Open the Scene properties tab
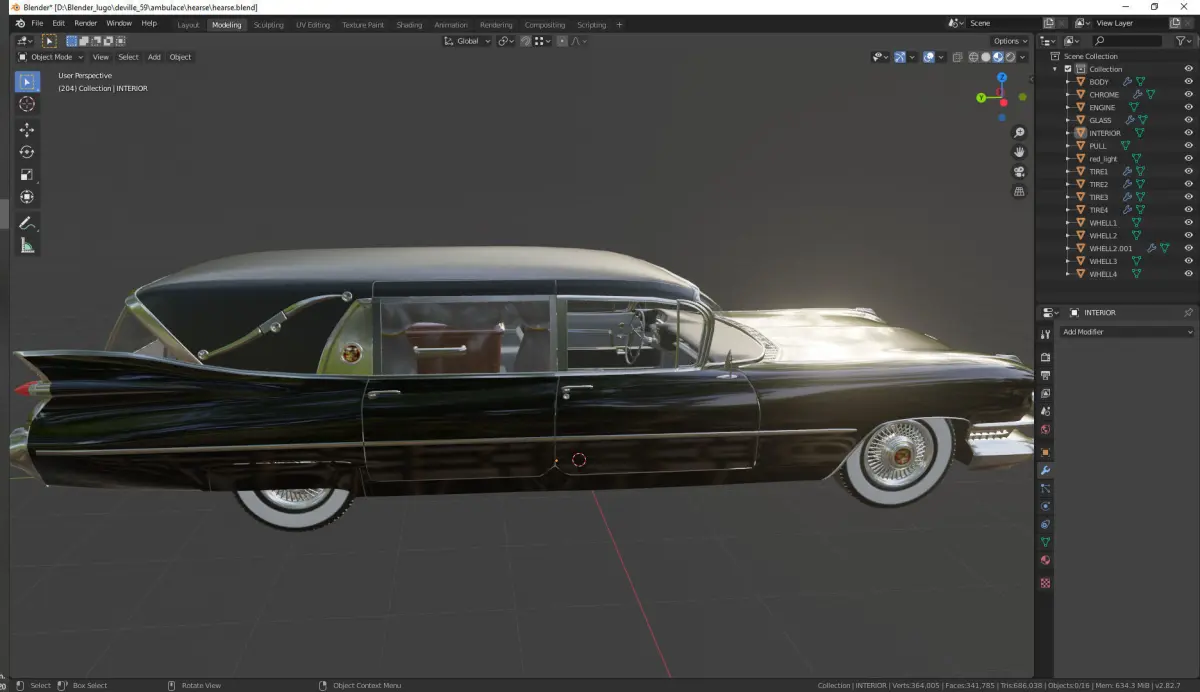 pos(1045,411)
